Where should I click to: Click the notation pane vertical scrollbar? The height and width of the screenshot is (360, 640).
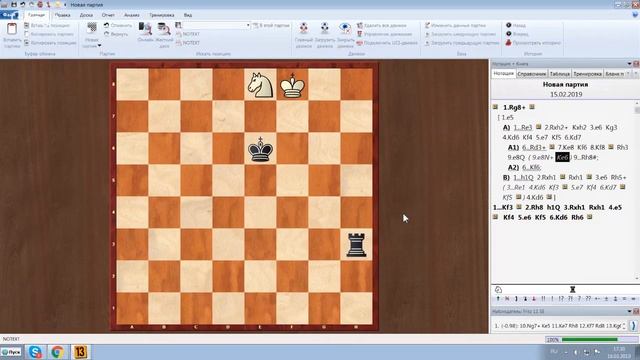637,190
